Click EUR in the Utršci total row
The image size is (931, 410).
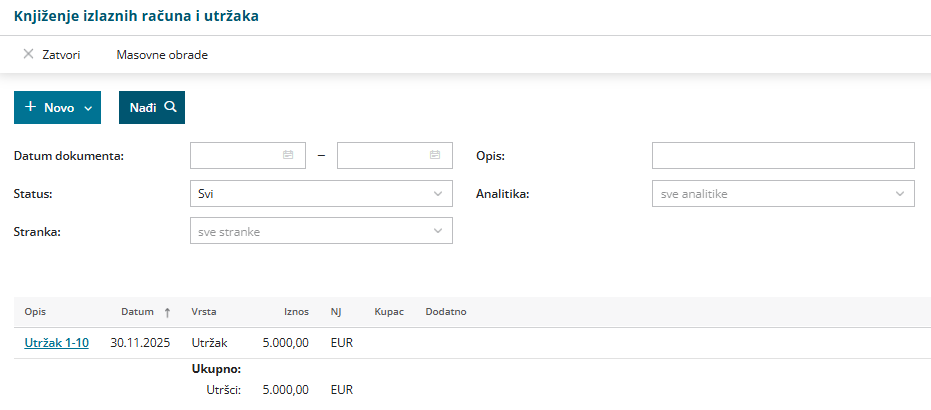click(342, 390)
